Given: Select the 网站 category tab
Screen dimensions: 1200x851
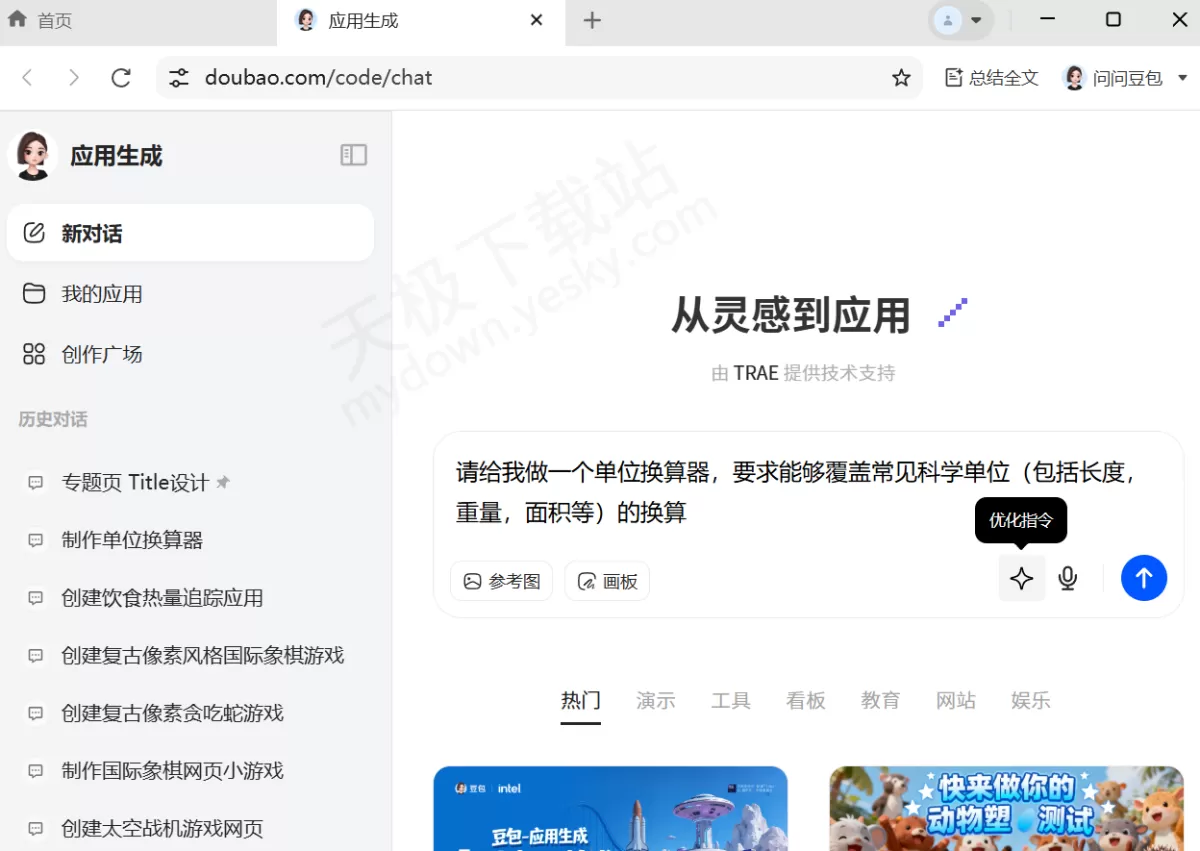Looking at the screenshot, I should click(x=956, y=700).
